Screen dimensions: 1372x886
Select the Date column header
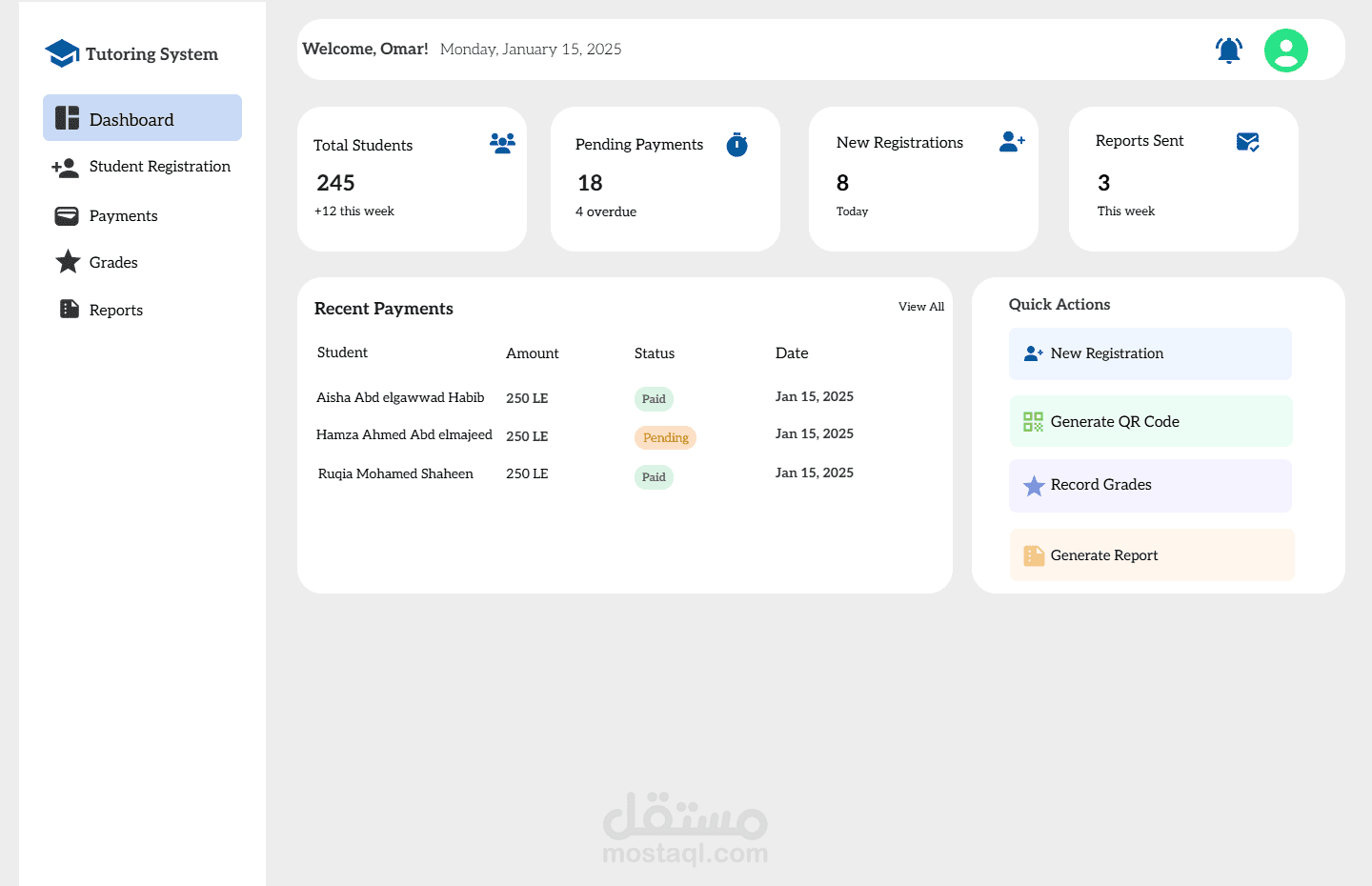tap(792, 353)
